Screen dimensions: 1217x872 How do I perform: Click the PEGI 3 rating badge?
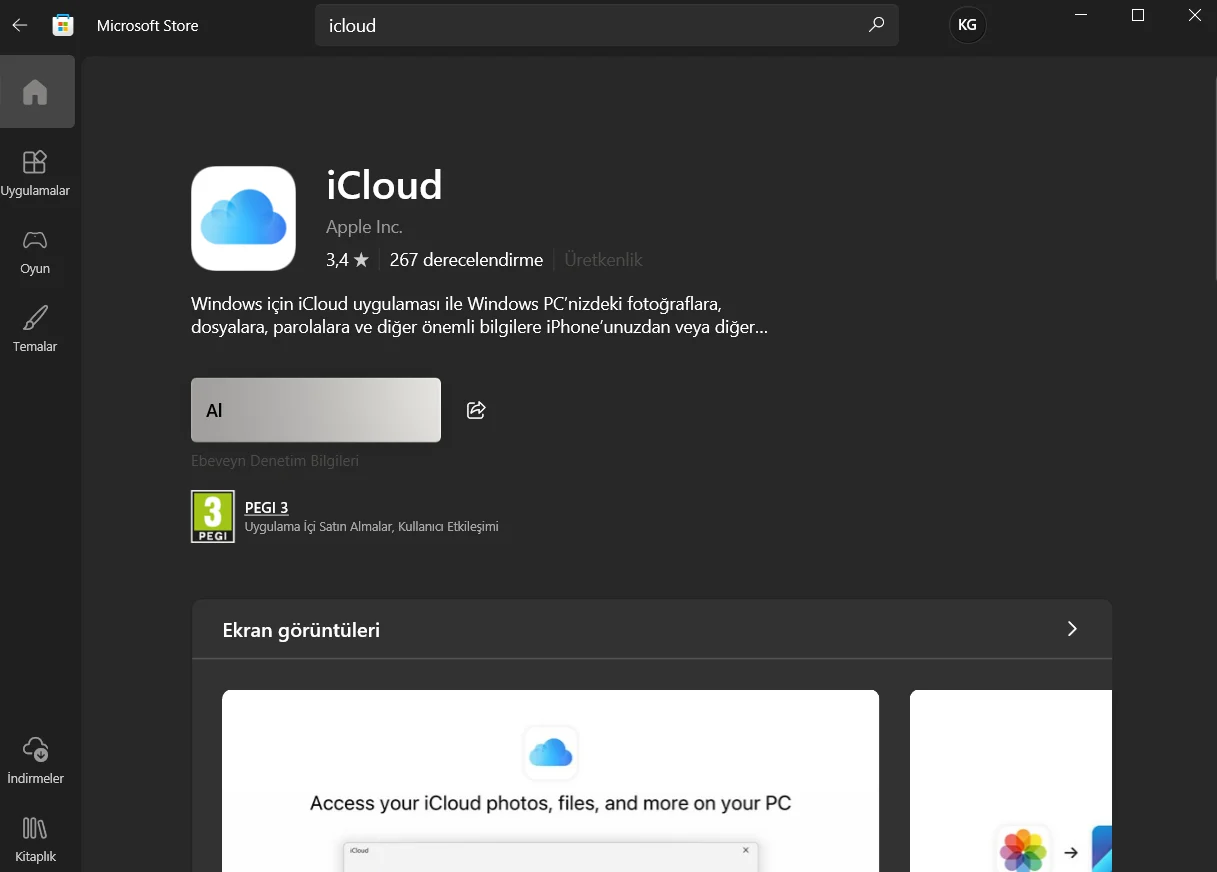(x=212, y=516)
